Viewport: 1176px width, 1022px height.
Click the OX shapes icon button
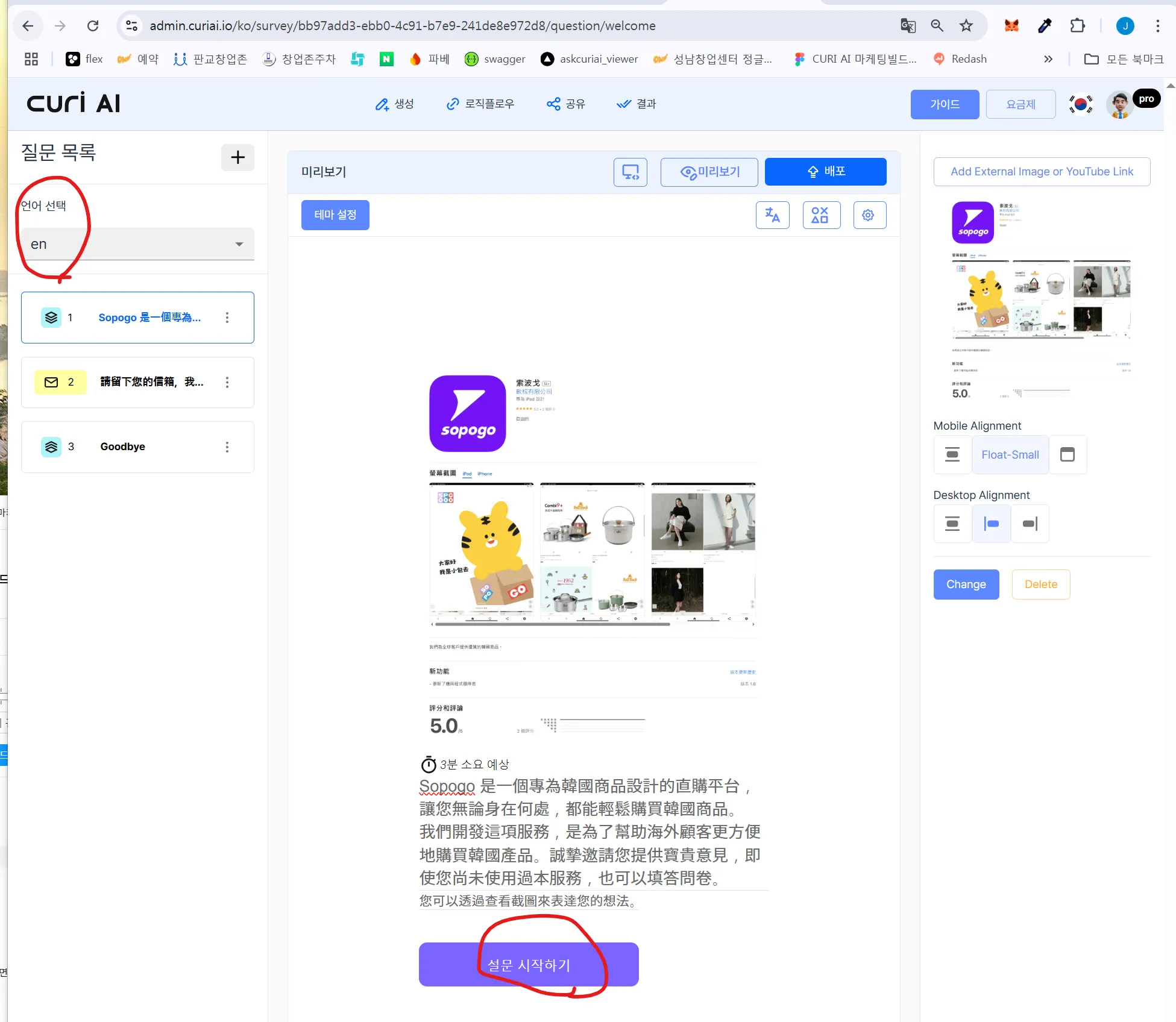(820, 215)
